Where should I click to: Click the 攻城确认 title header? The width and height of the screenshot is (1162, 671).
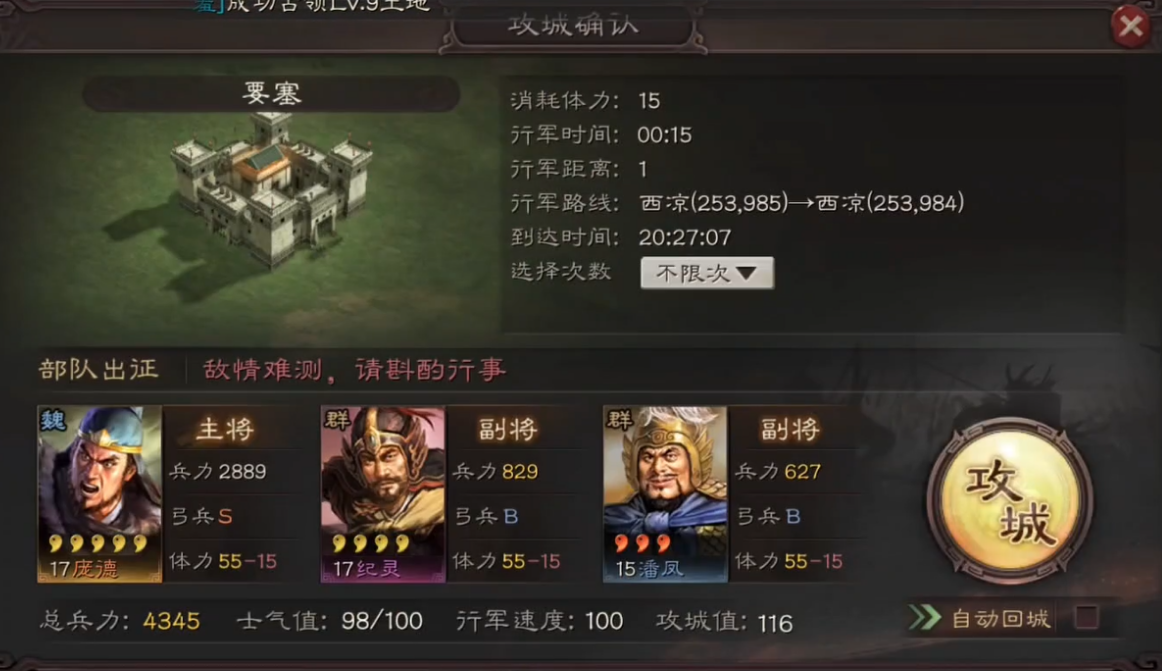pyautogui.click(x=573, y=24)
